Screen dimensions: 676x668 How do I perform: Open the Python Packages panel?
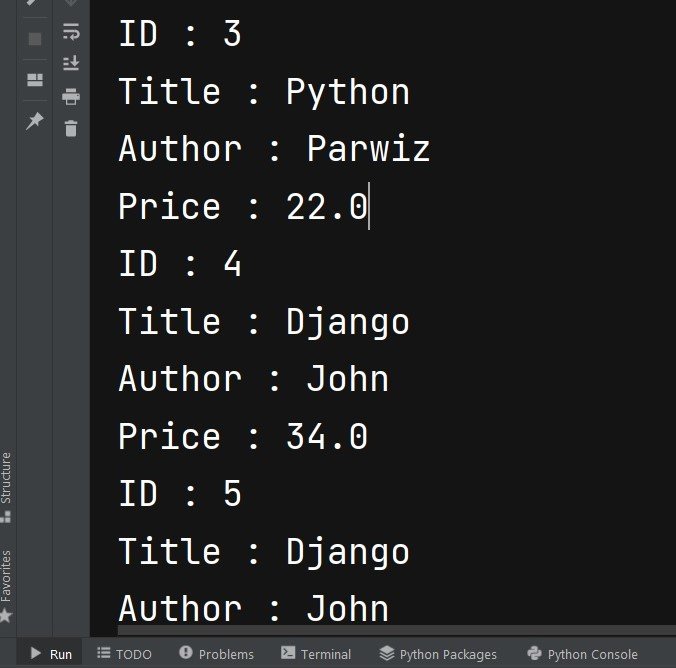point(438,654)
